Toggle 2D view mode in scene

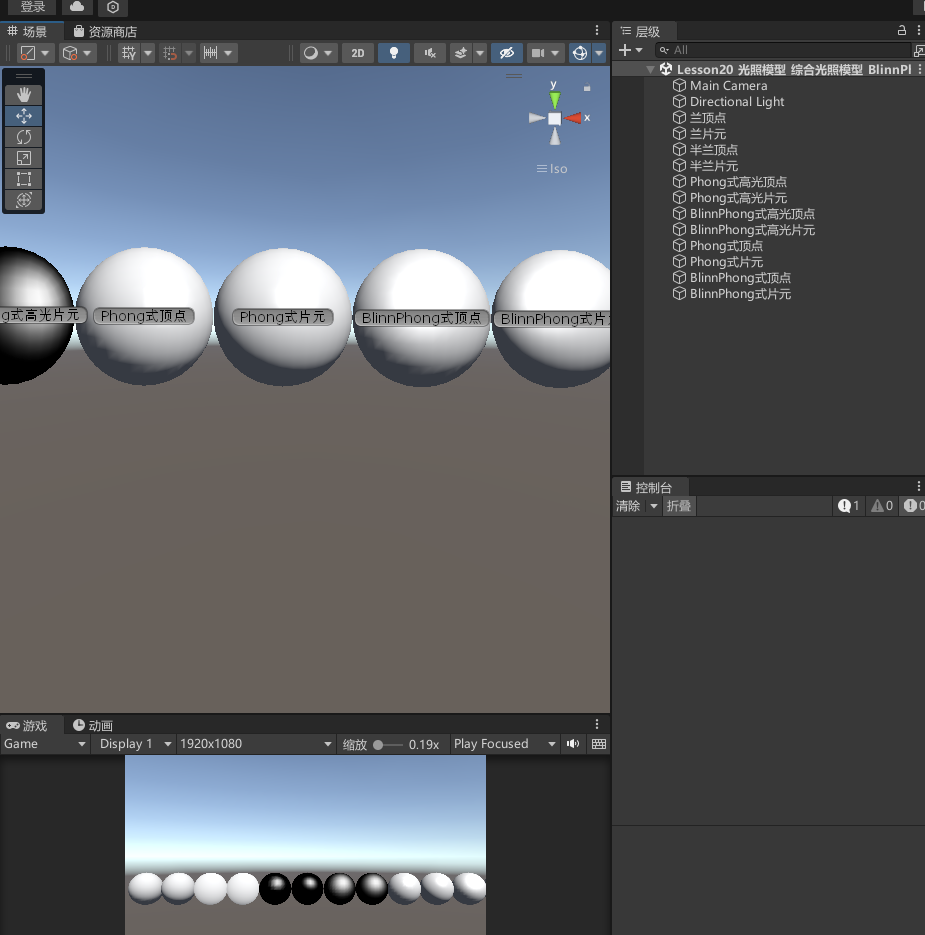[x=357, y=53]
